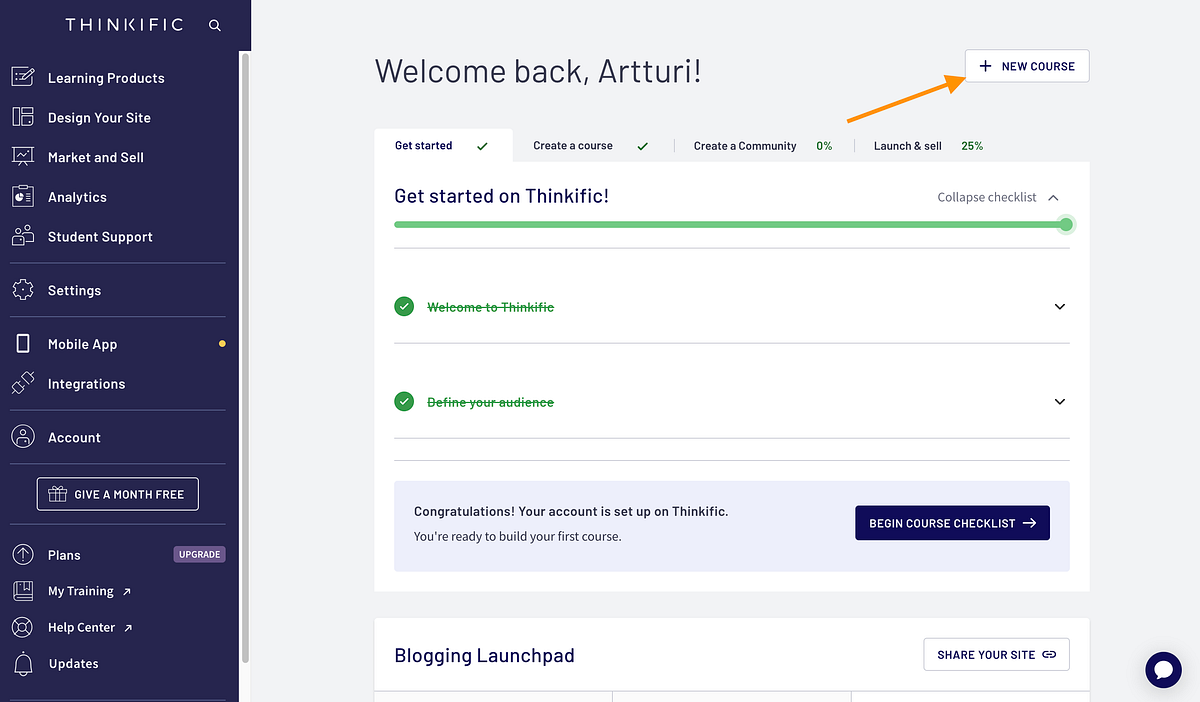Click the green progress bar end handle
The height and width of the screenshot is (702, 1200).
1066,224
